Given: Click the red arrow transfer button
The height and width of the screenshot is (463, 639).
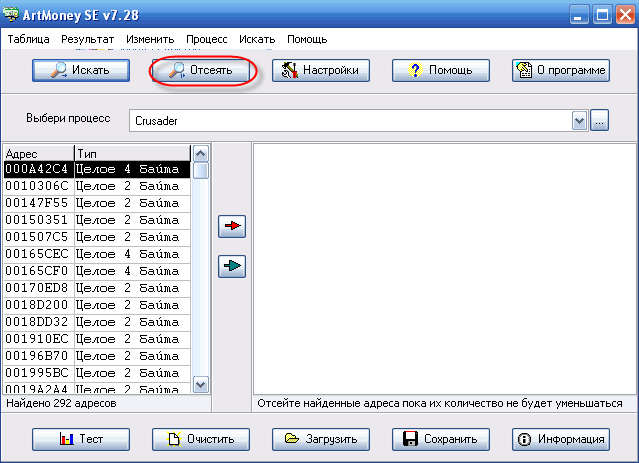Looking at the screenshot, I should 232,226.
